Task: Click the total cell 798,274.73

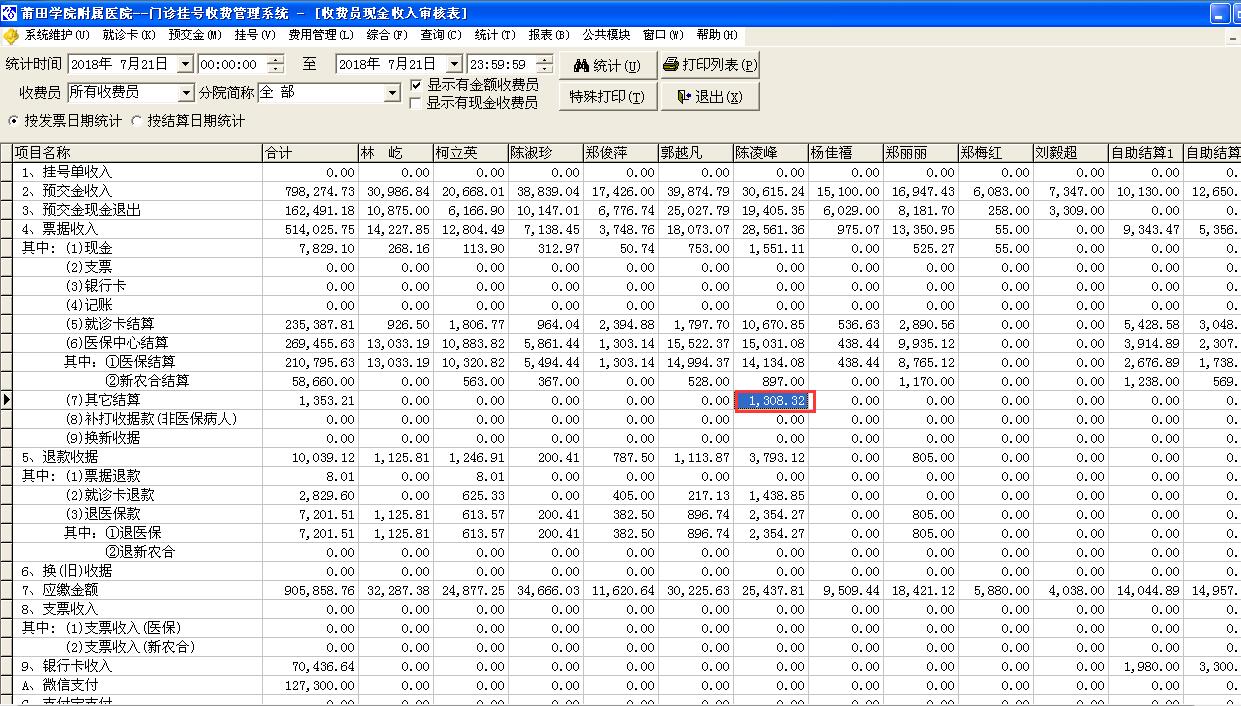Action: click(x=310, y=191)
